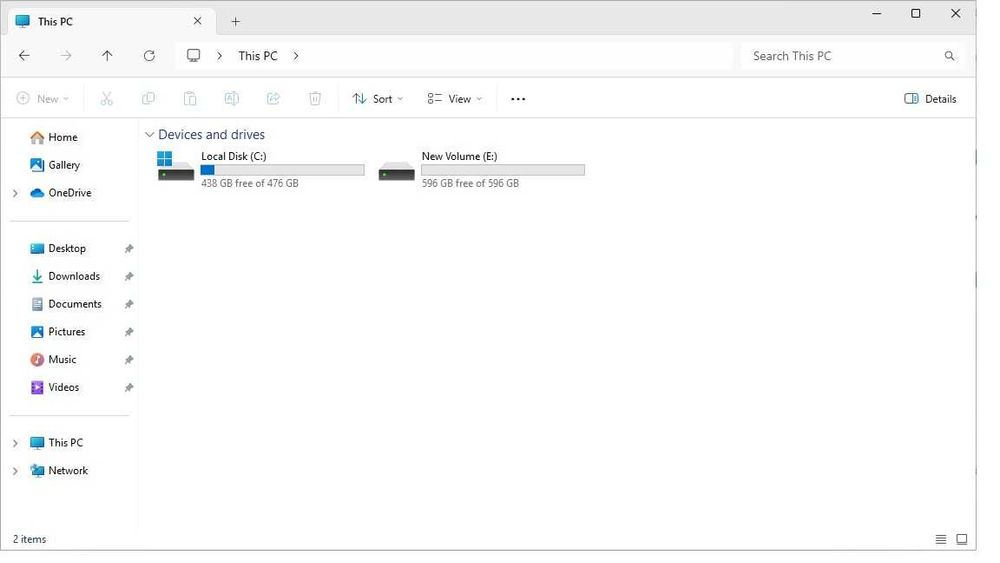Click the monitor icon in address bar
Image resolution: width=1000 pixels, height=563 pixels.
click(x=193, y=55)
